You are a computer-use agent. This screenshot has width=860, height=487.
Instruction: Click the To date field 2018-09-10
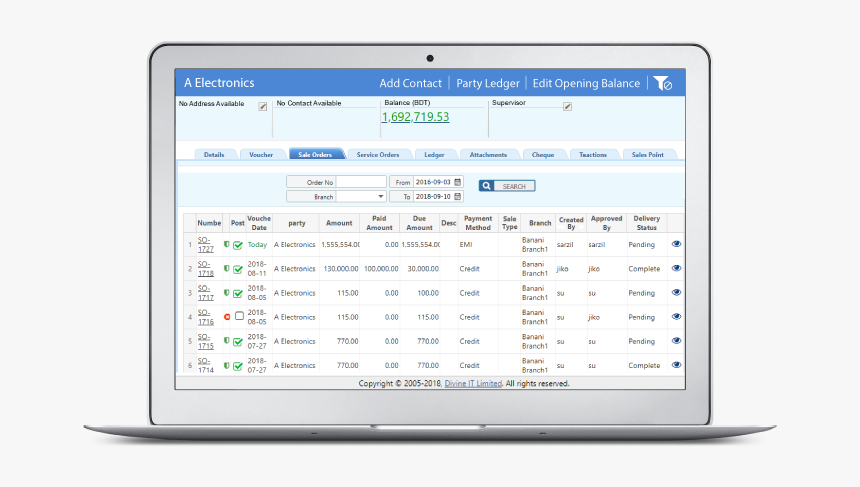433,196
